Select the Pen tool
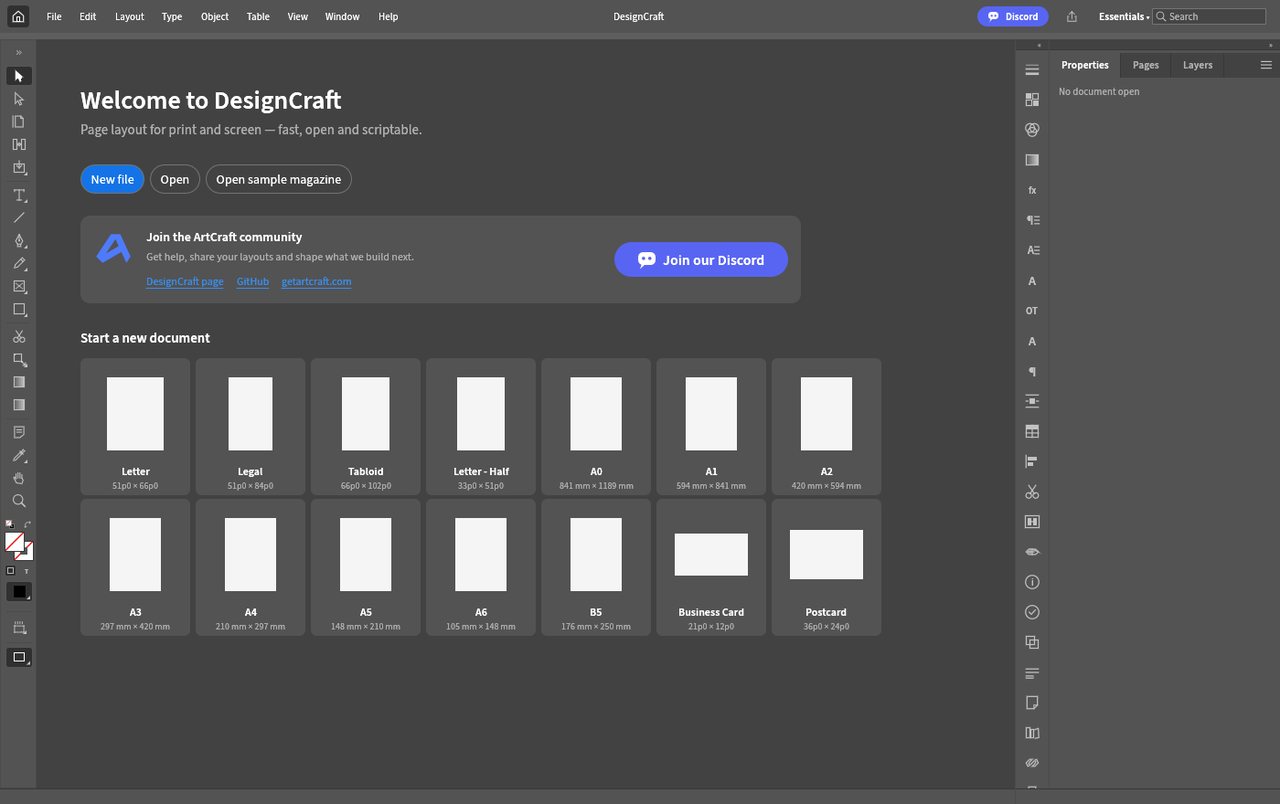Screen dimensions: 1280x804 coord(19,241)
